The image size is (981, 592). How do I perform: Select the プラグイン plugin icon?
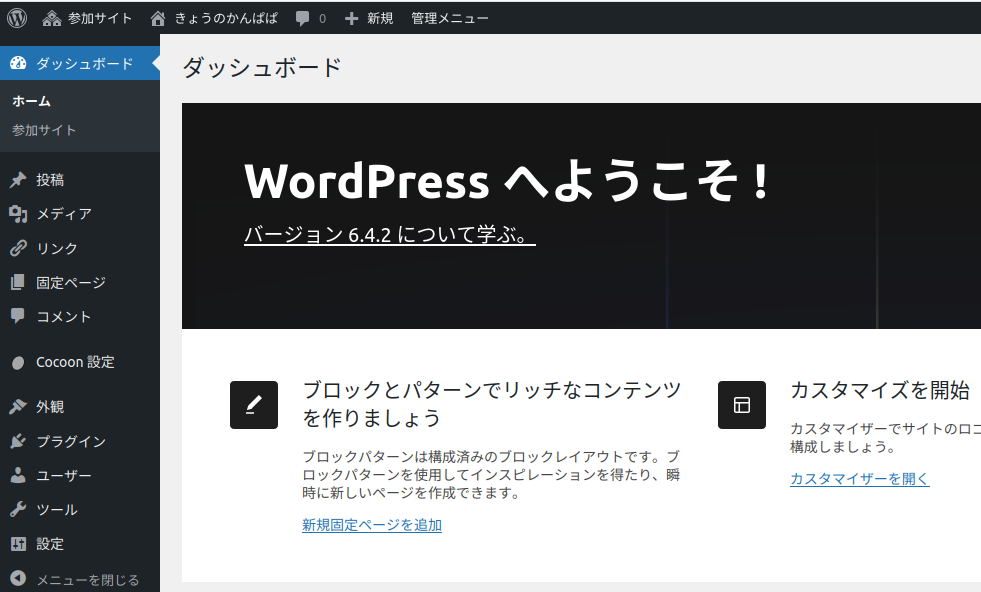[x=17, y=440]
